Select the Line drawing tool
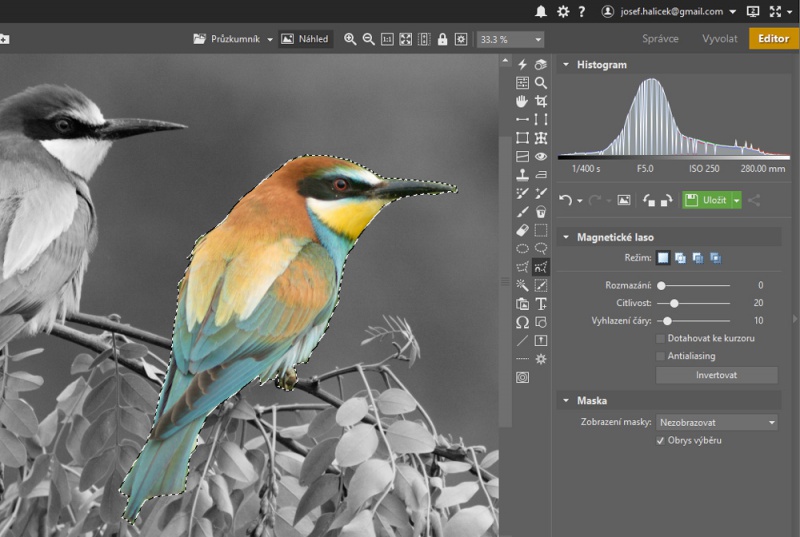The image size is (800, 537). click(522, 340)
